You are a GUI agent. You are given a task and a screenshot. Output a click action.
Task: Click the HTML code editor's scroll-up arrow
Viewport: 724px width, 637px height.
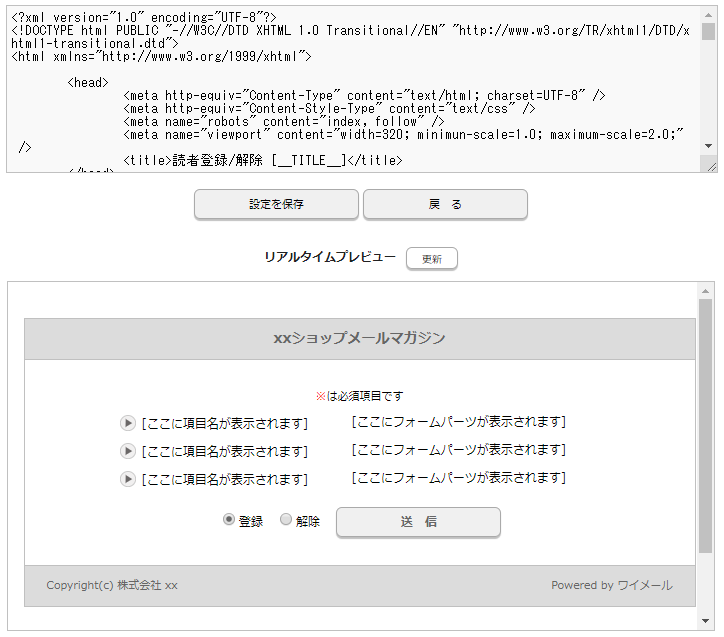[x=708, y=15]
